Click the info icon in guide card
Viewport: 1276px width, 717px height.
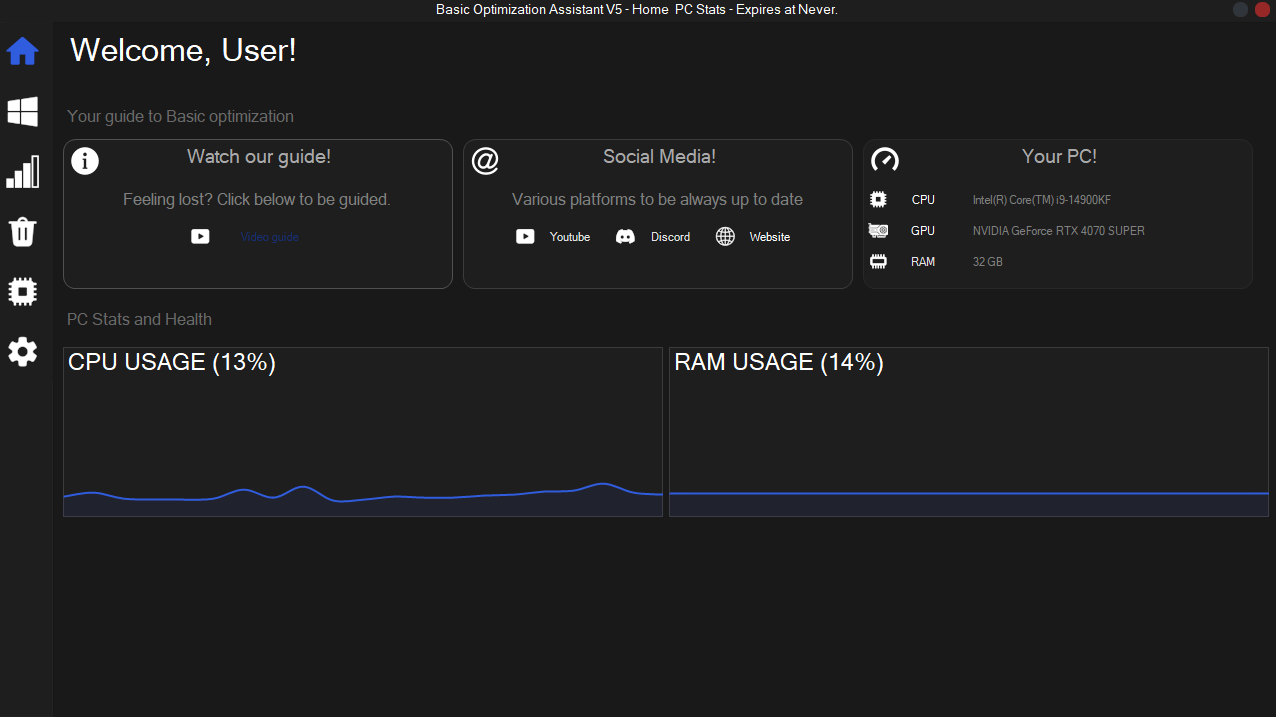click(x=85, y=161)
